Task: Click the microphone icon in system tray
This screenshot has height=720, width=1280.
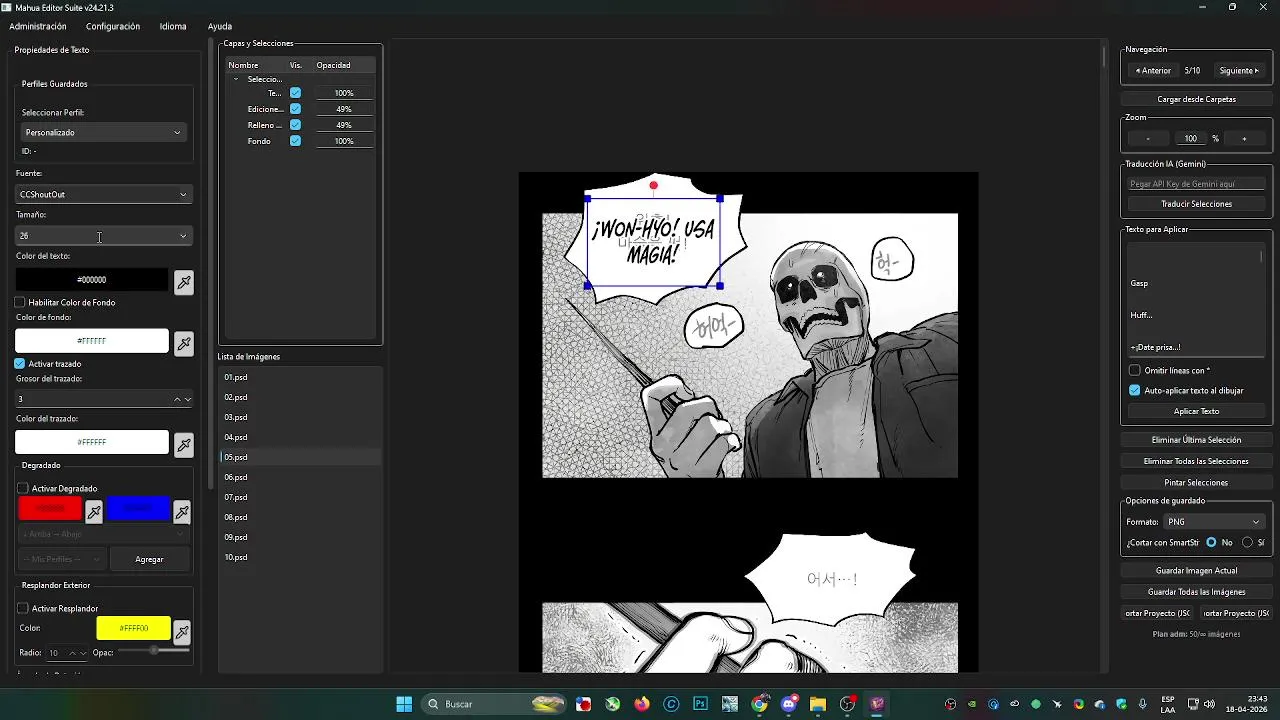Action: coord(1143,704)
